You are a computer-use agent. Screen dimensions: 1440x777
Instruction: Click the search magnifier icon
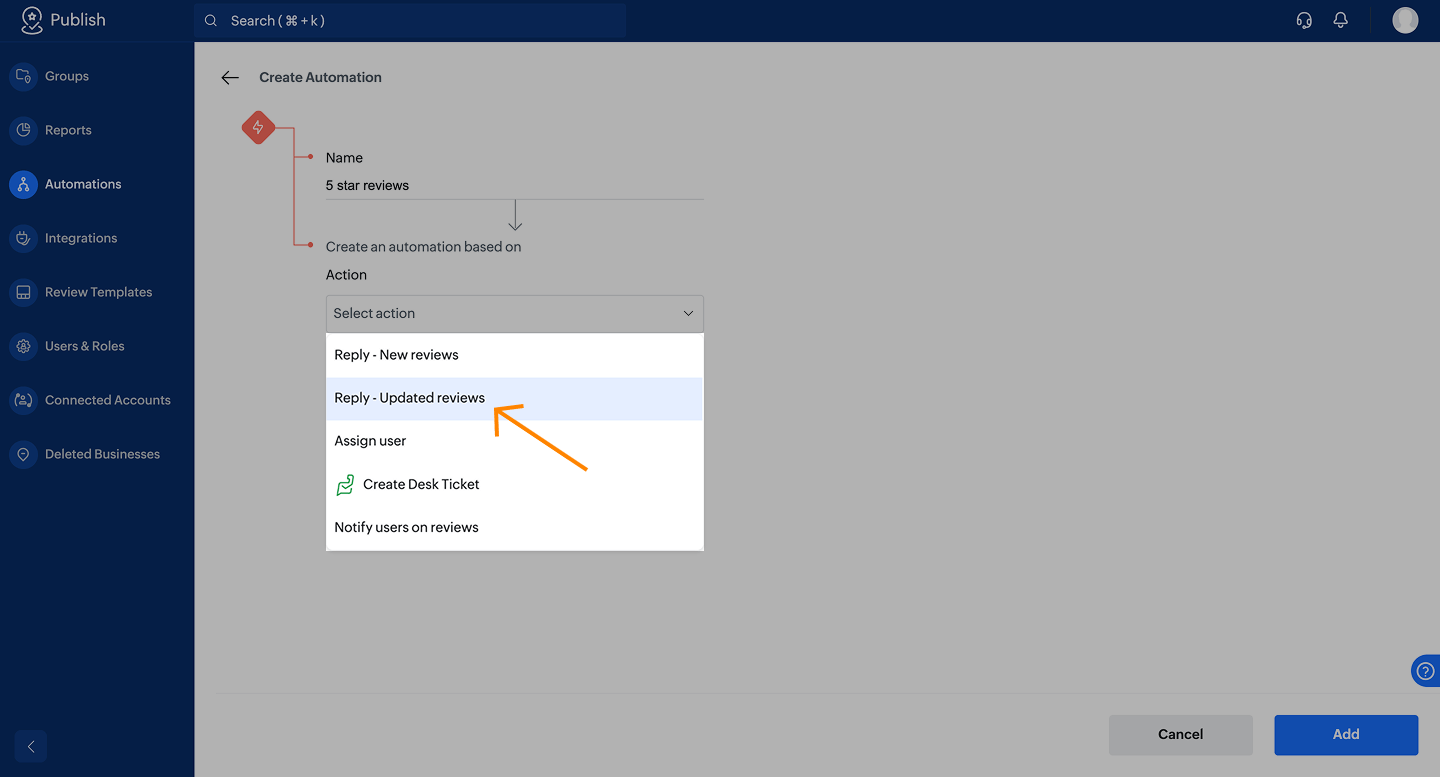pos(211,21)
